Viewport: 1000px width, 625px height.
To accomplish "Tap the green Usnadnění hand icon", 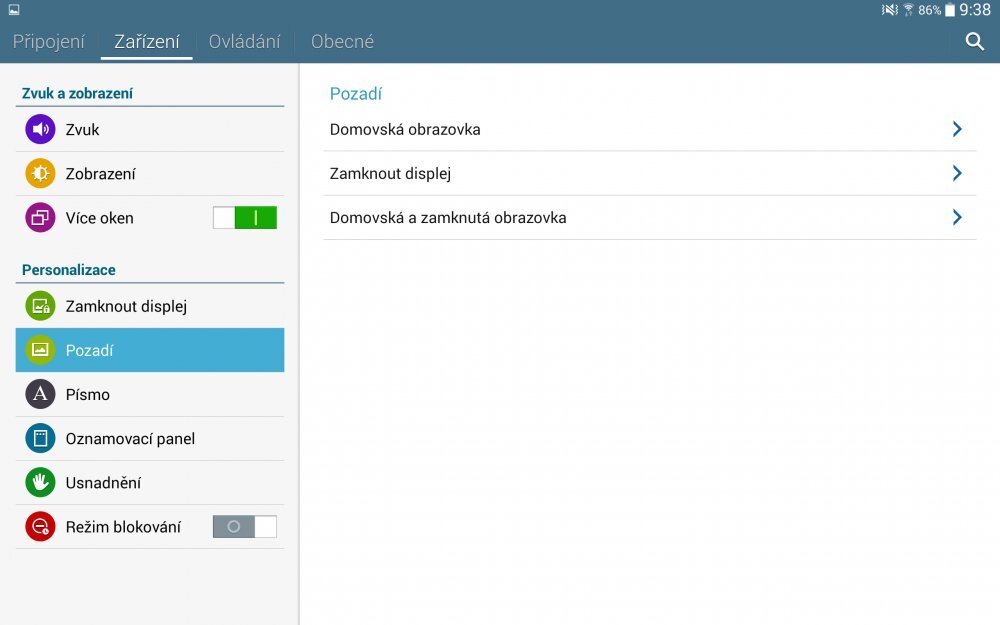I will tap(40, 482).
